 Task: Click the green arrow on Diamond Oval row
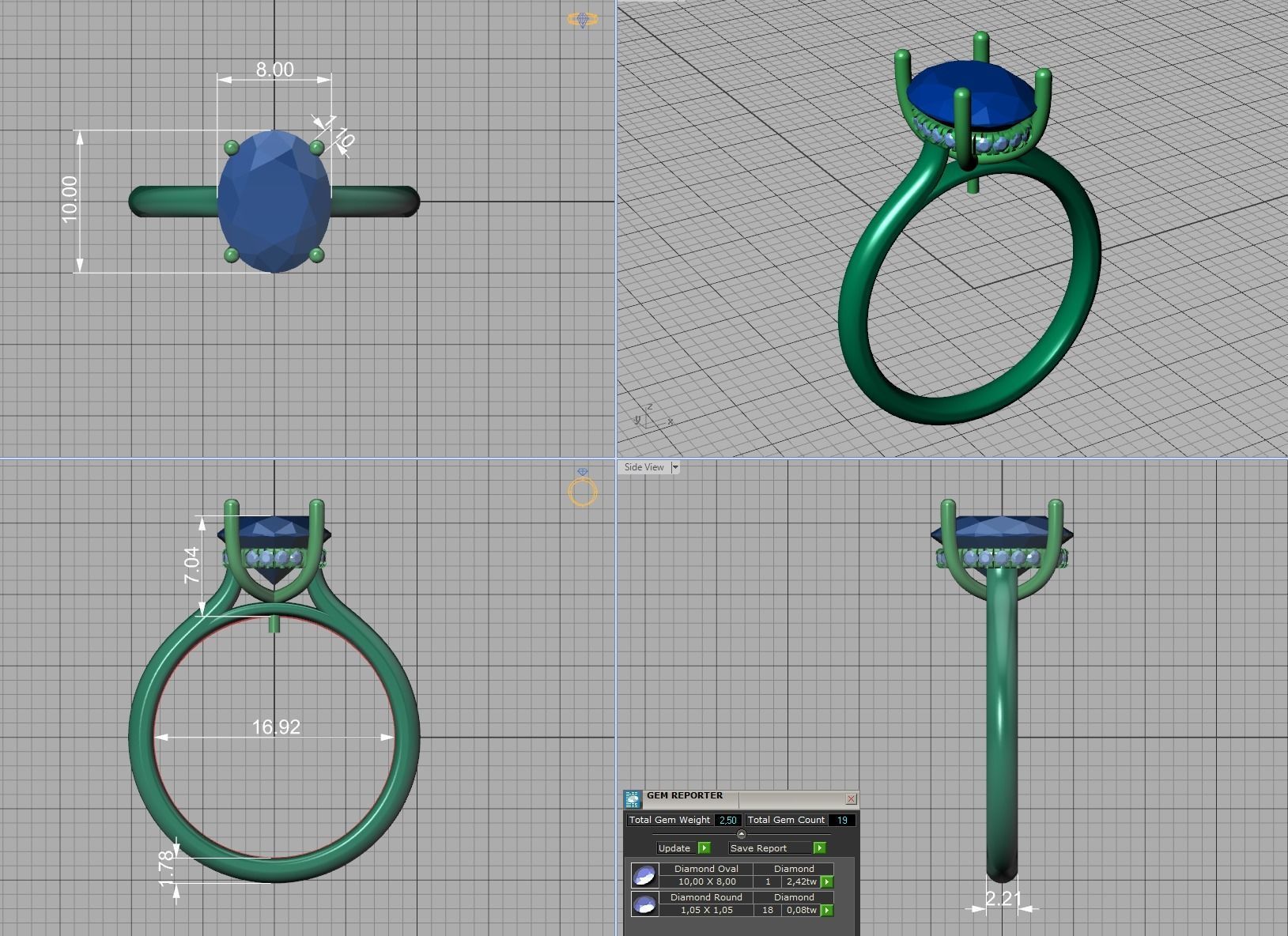[x=827, y=881]
